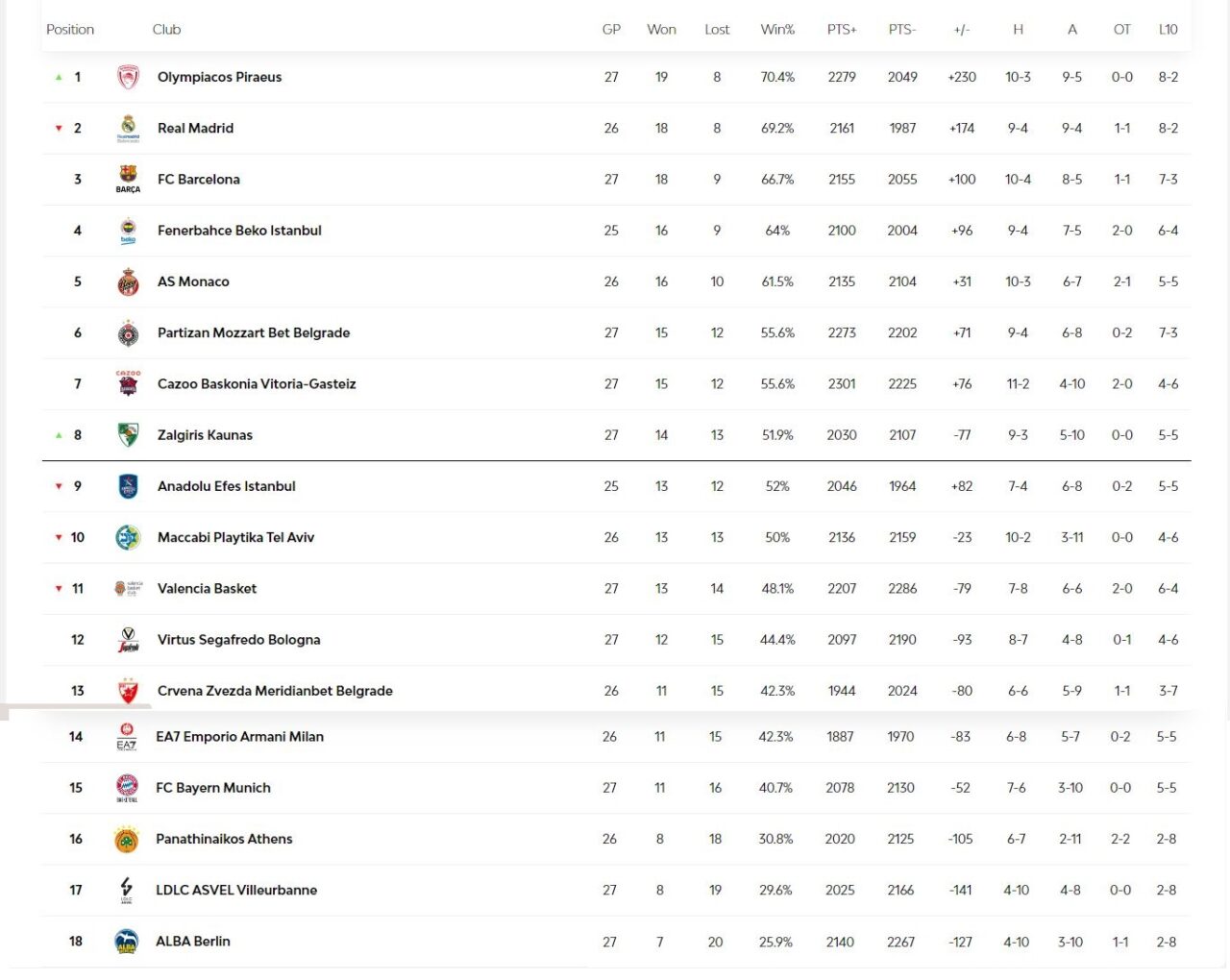The height and width of the screenshot is (980, 1230).
Task: Click the Position column header
Action: (x=70, y=30)
